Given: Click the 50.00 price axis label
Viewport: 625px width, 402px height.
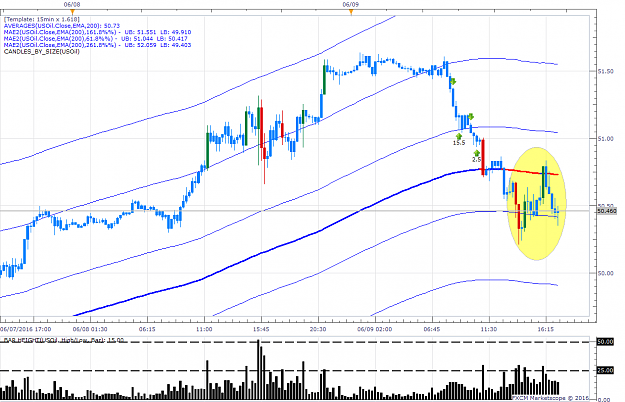Looking at the screenshot, I should (x=605, y=273).
